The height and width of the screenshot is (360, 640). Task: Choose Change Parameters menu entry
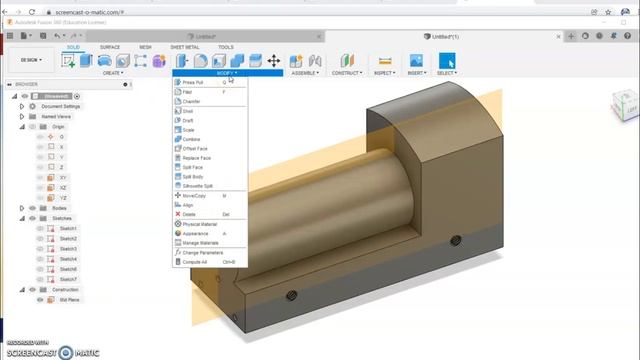[x=210, y=253]
